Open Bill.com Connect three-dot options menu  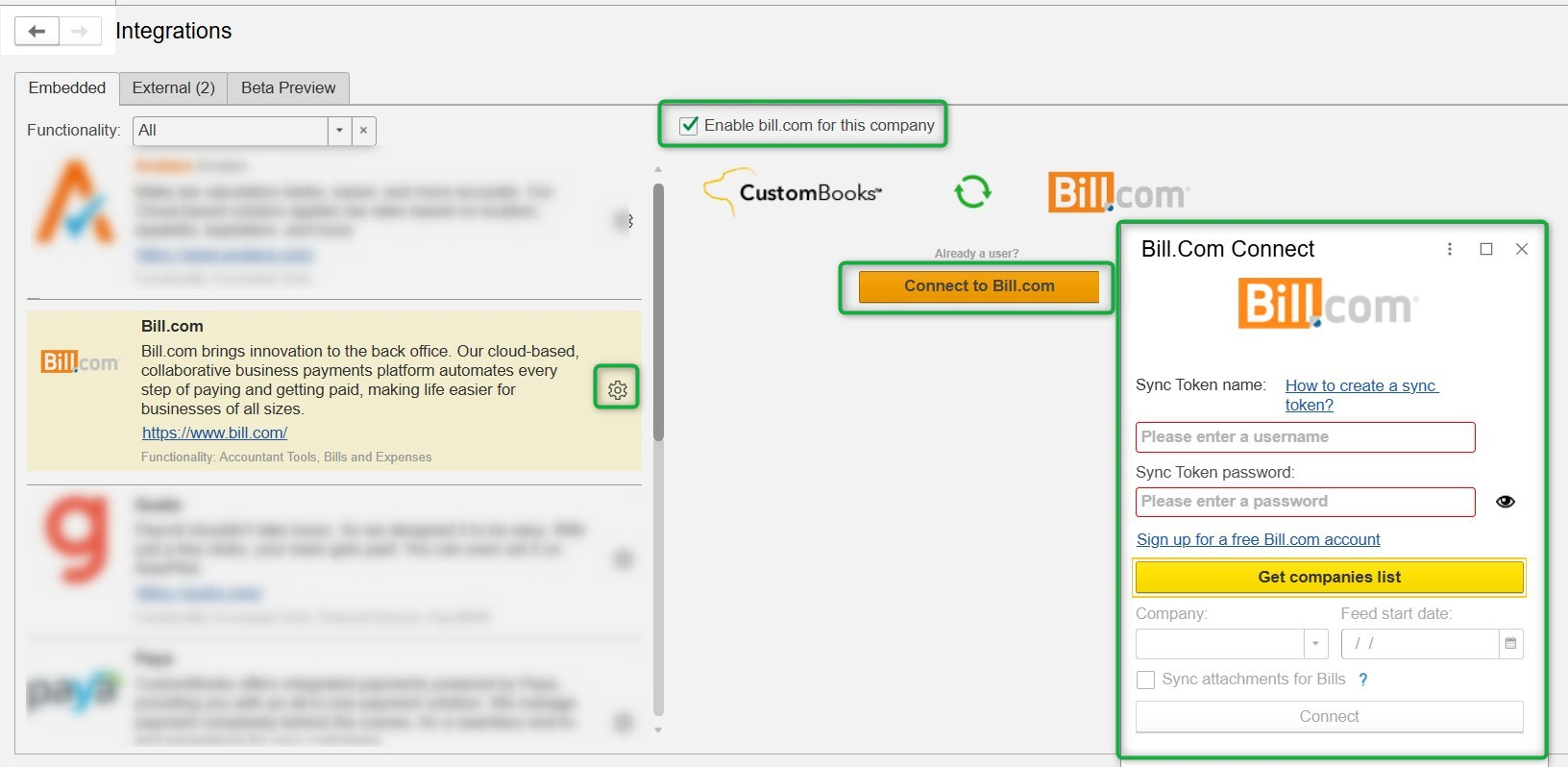[x=1449, y=249]
